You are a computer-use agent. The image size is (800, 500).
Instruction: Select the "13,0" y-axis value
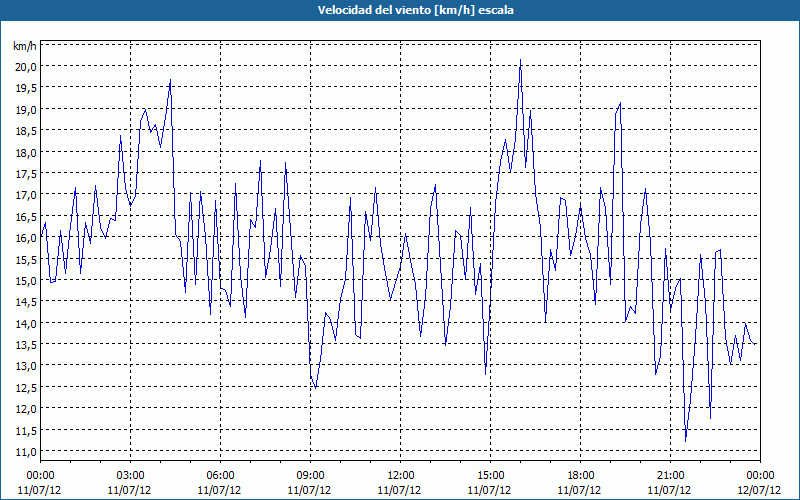pyautogui.click(x=26, y=366)
